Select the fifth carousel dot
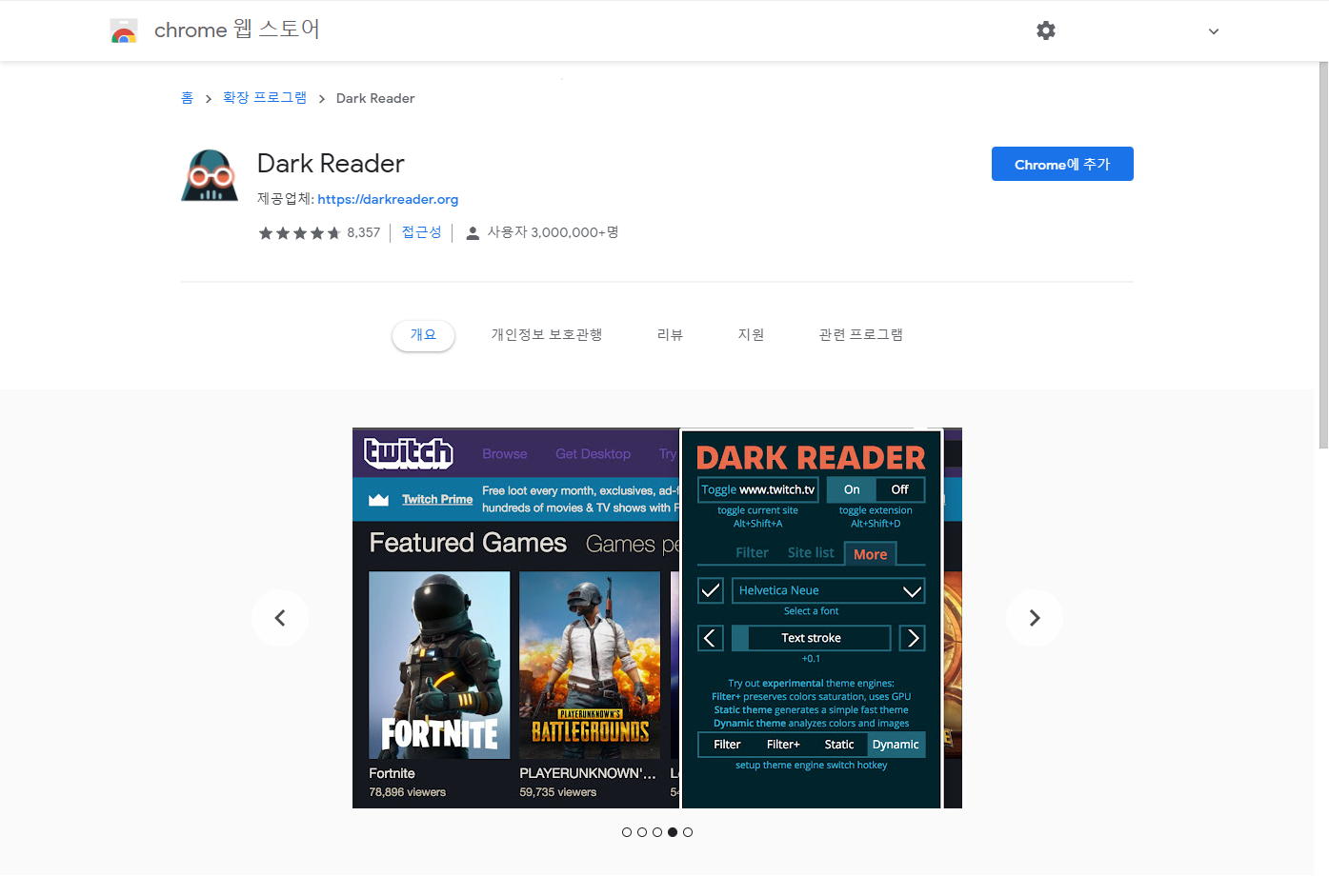Viewport: 1329px width, 896px height. (688, 832)
